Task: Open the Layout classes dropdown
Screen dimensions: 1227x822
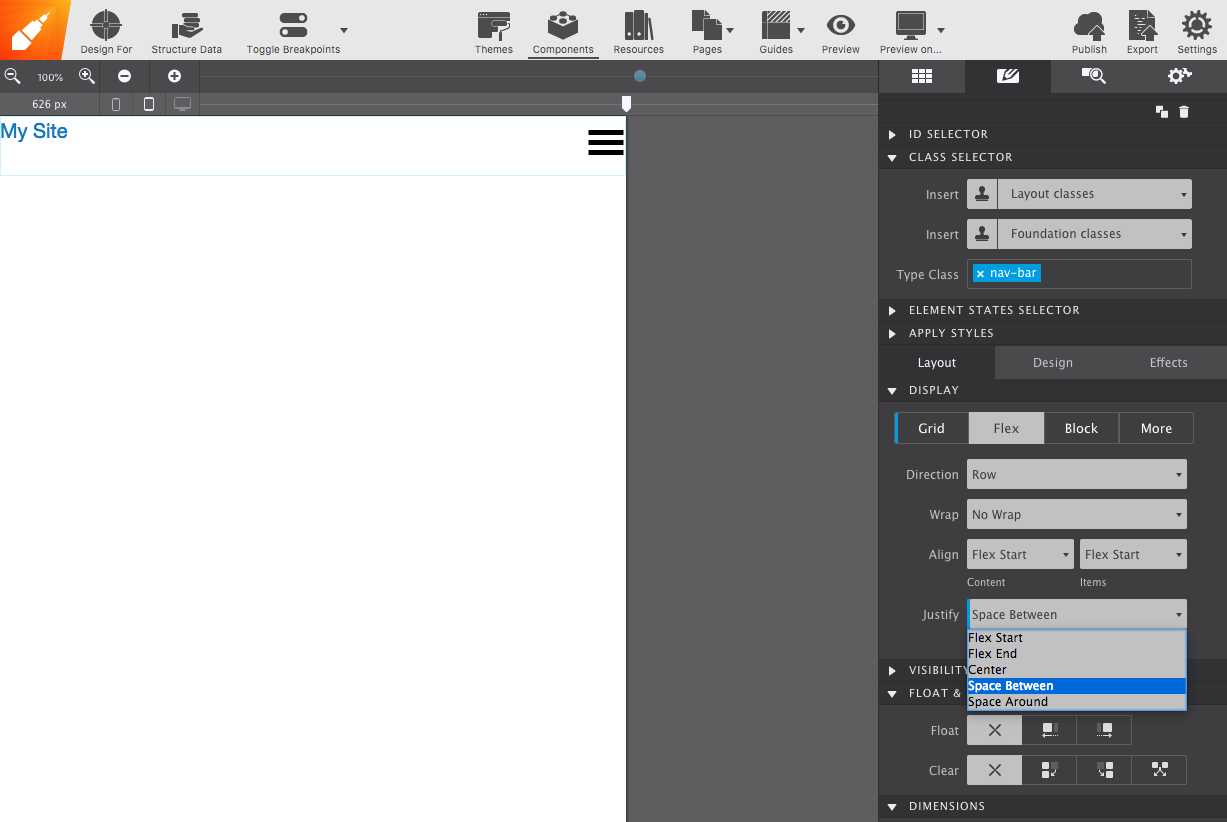Action: [1097, 194]
